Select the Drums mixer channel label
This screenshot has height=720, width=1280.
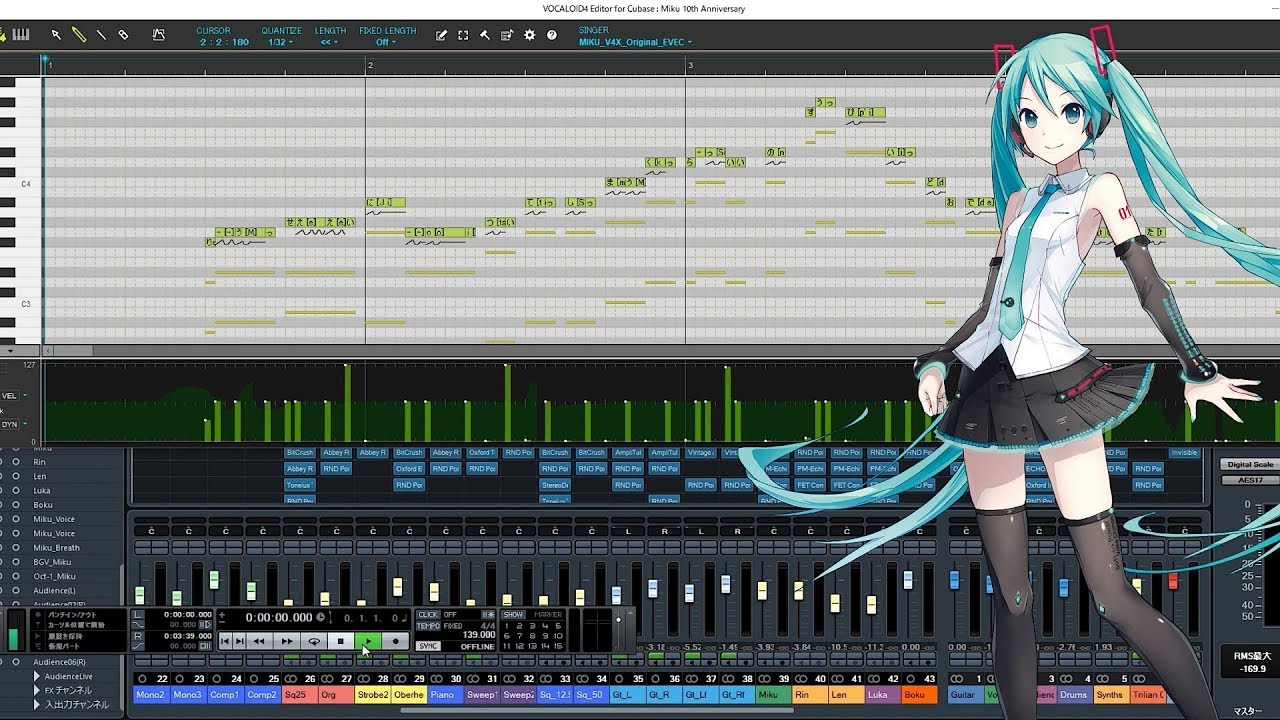click(1073, 694)
